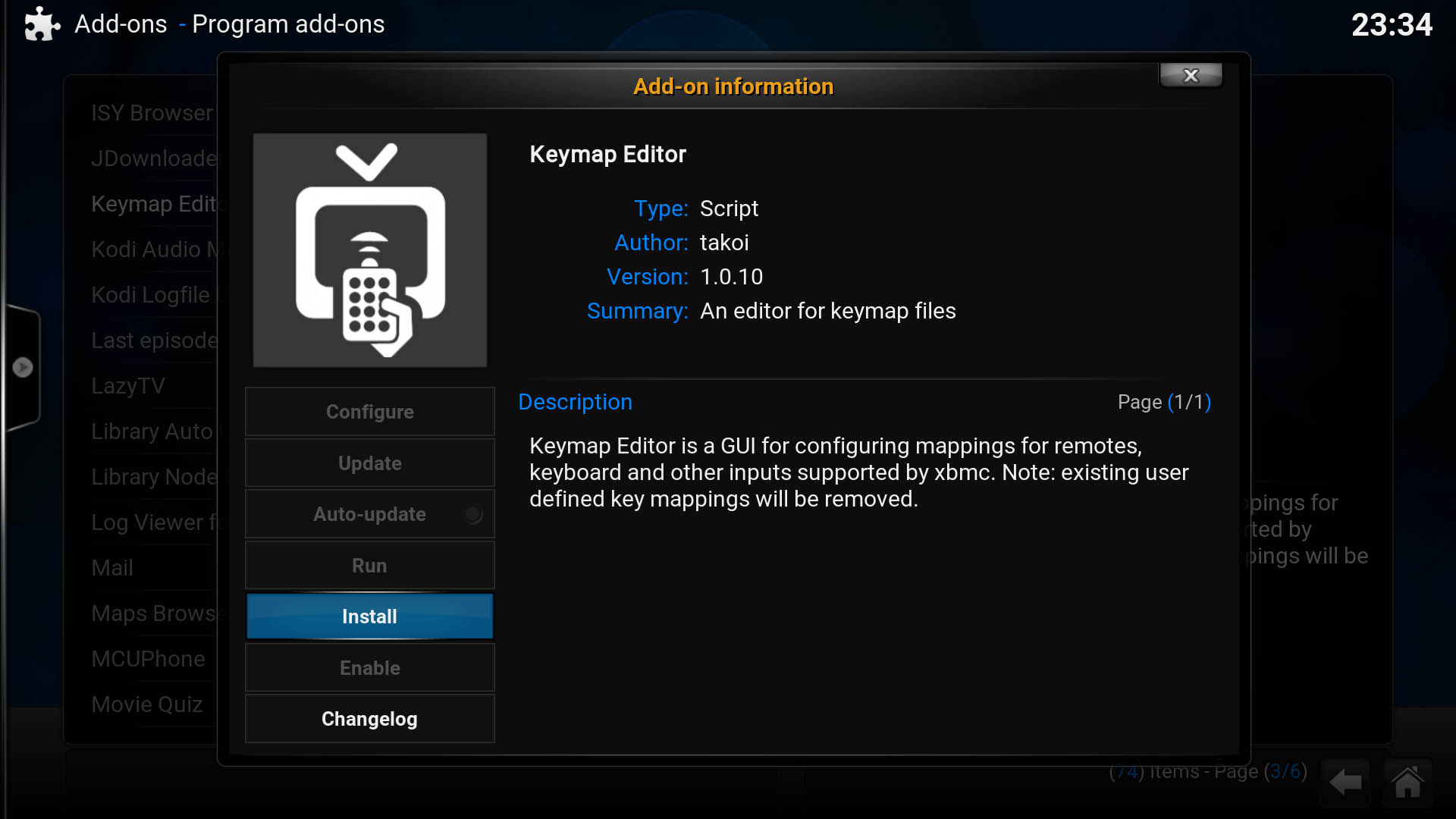Viewport: 1456px width, 819px height.
Task: Click the version value 1.0.10
Action: pyautogui.click(x=731, y=277)
